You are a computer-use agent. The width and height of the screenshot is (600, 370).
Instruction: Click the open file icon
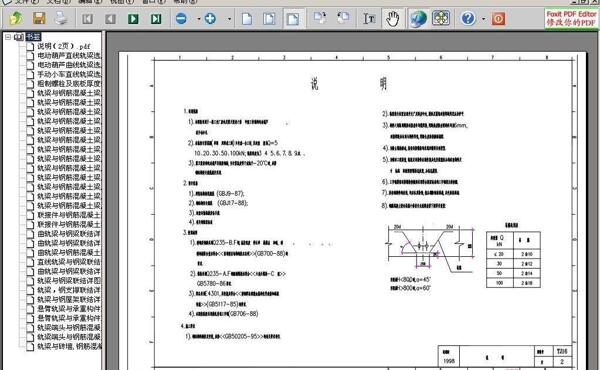tap(15, 18)
